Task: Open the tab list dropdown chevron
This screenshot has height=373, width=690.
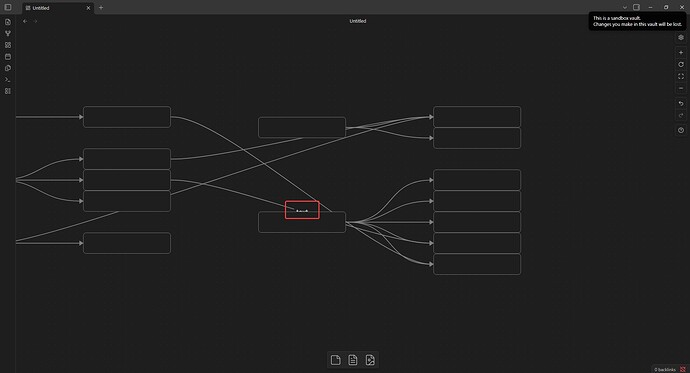Action: [624, 7]
